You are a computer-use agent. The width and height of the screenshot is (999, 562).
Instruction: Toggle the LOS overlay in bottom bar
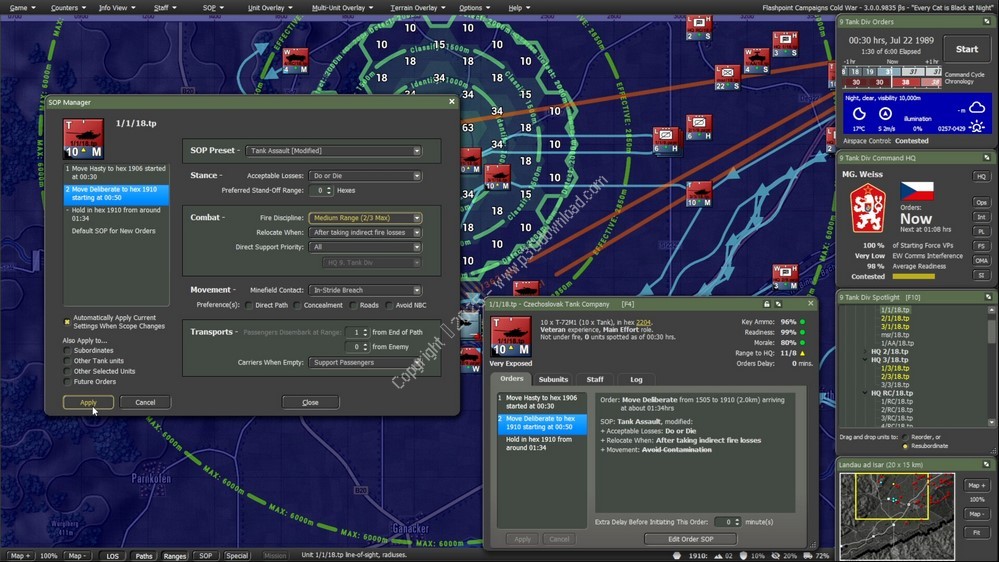(113, 555)
